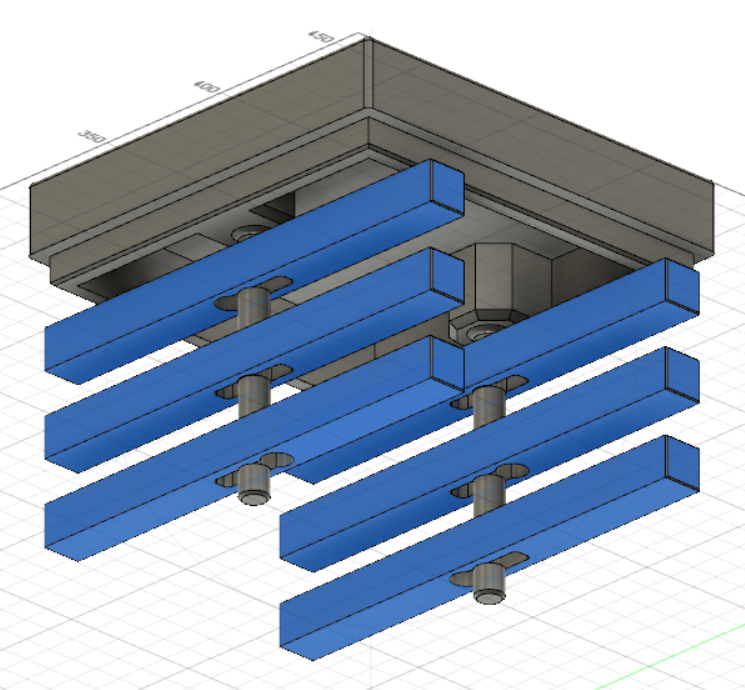Click the bolt head below the right bar stack
The image size is (745, 690).
[x=487, y=594]
